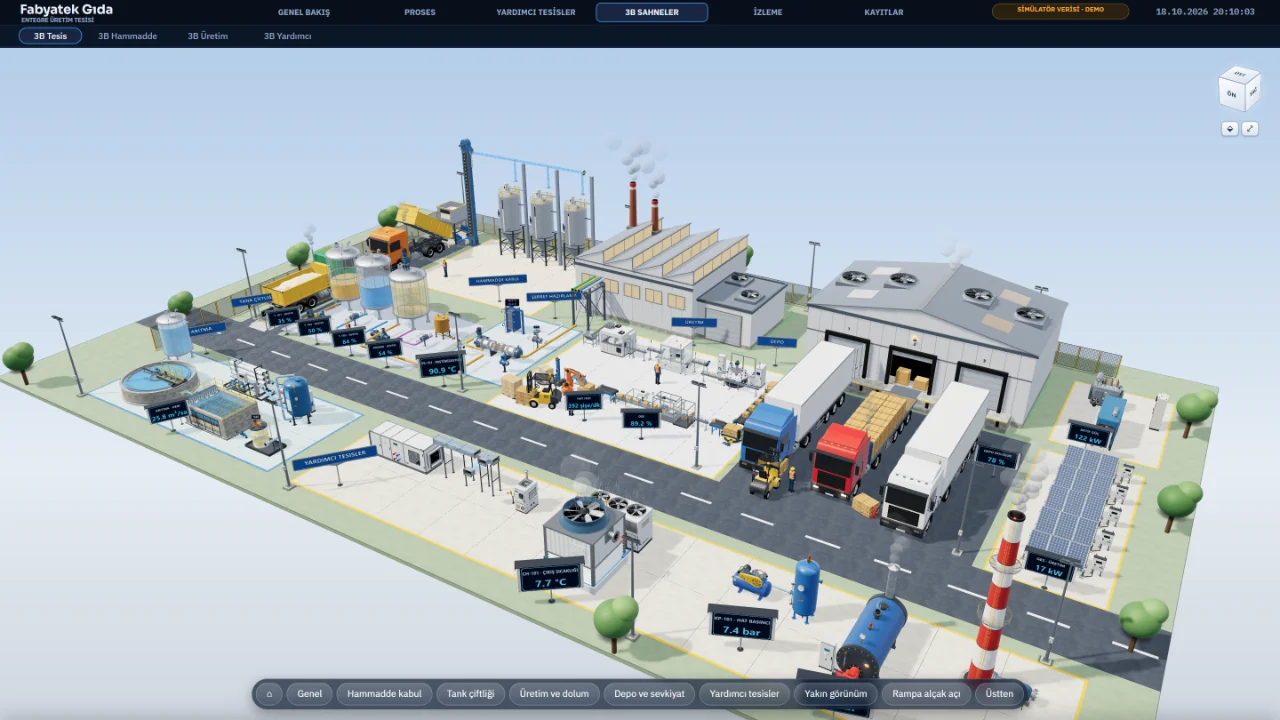Click the SAĞ face of the view cube

(x=1253, y=91)
